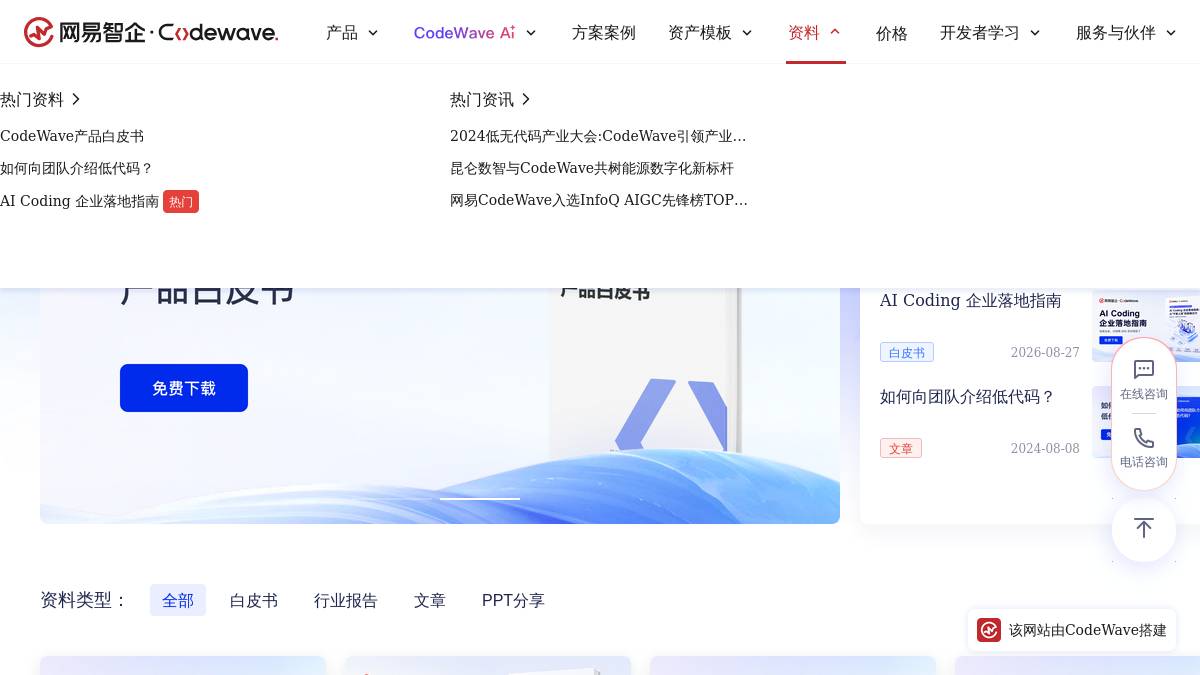
Task: Open 如何向团队介绍低代码？ menu link
Action: (77, 168)
